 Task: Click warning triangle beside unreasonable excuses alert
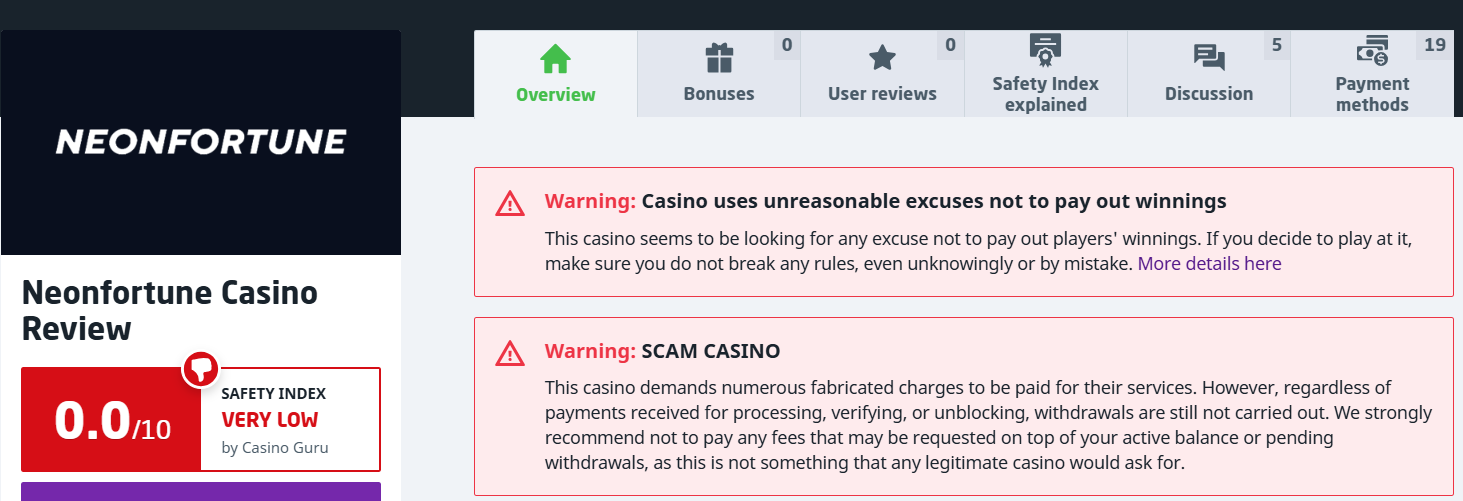(x=510, y=203)
